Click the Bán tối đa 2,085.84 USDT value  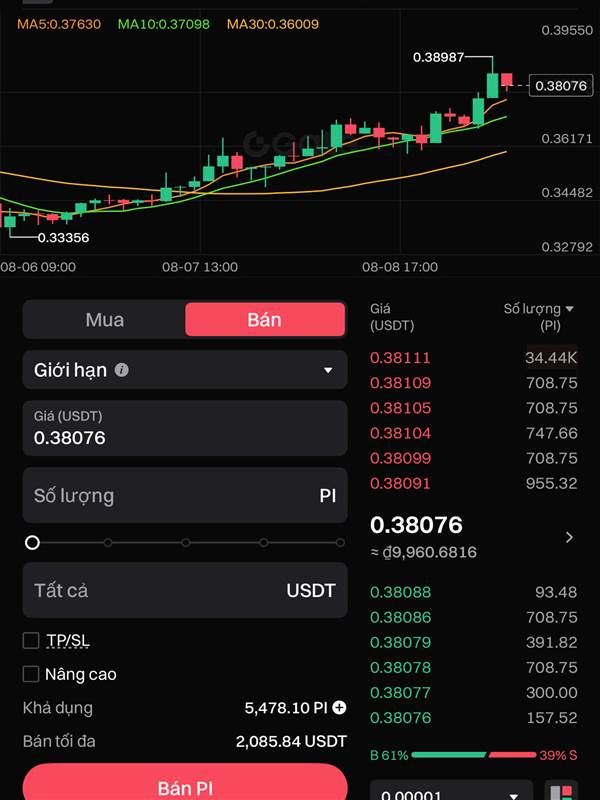pos(291,741)
